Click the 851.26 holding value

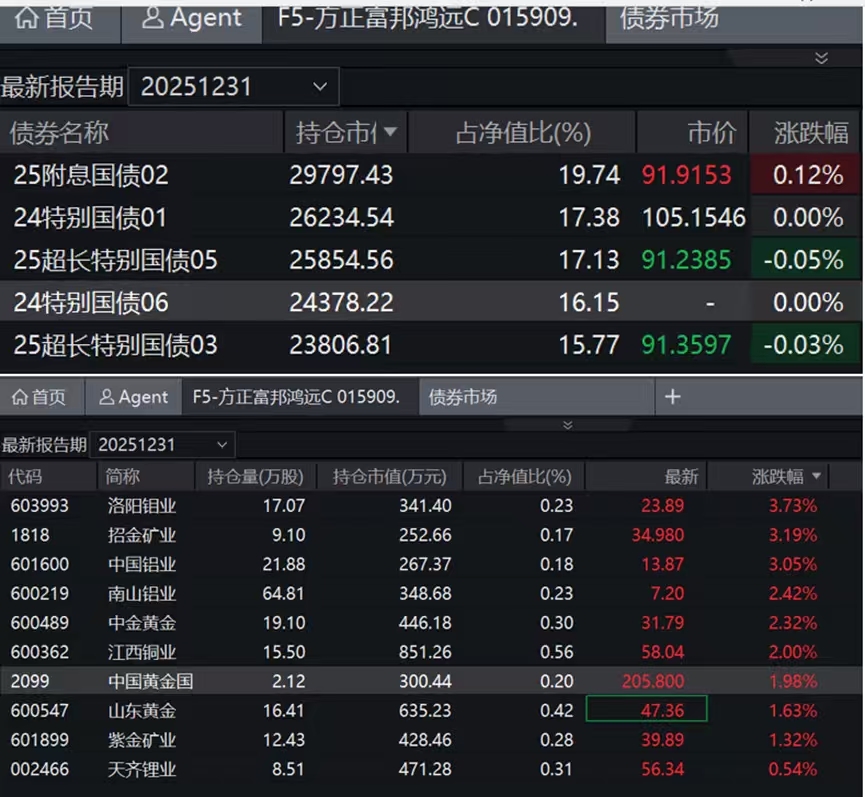[x=425, y=651]
